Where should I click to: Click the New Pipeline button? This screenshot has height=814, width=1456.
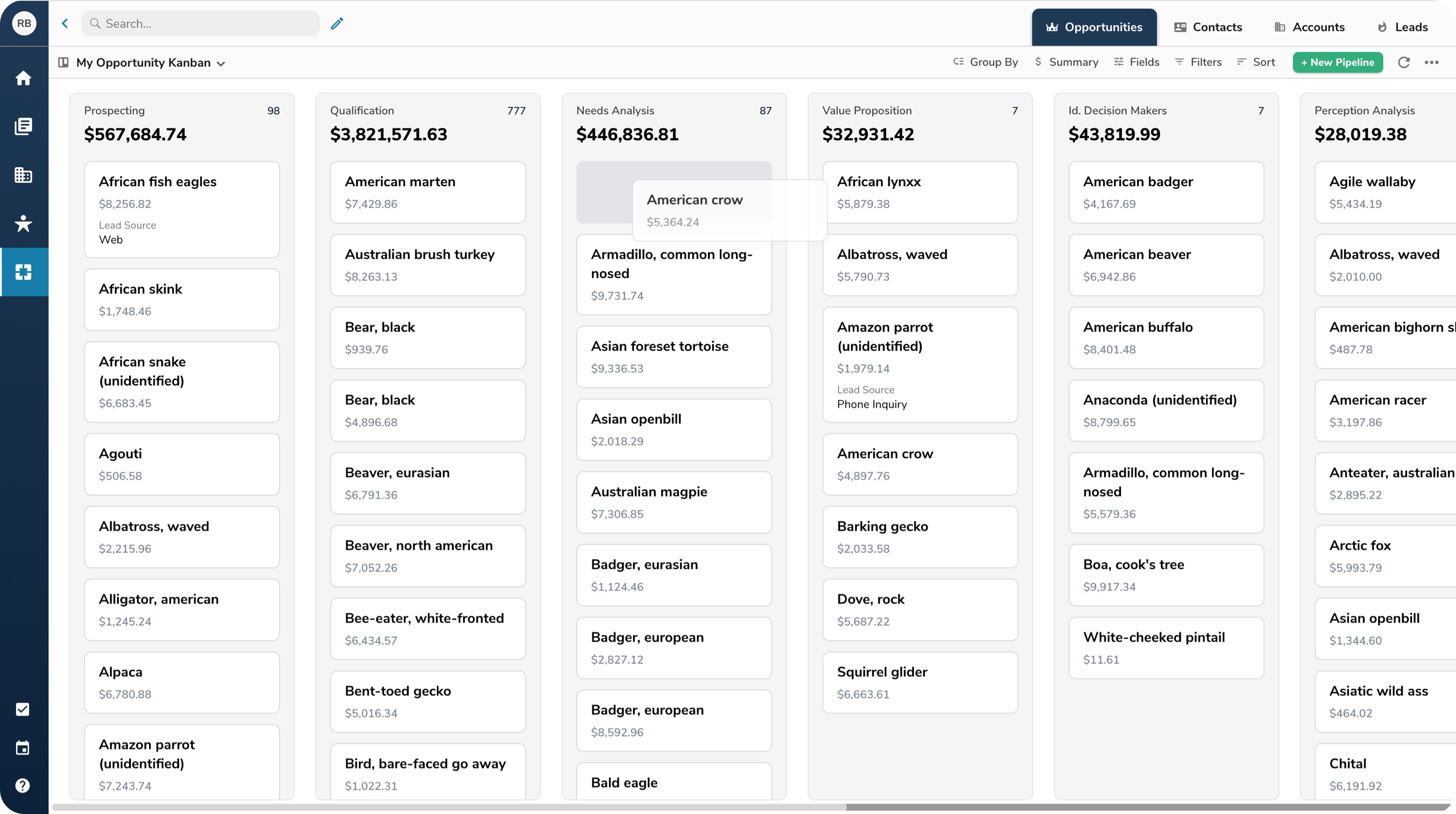tap(1338, 62)
